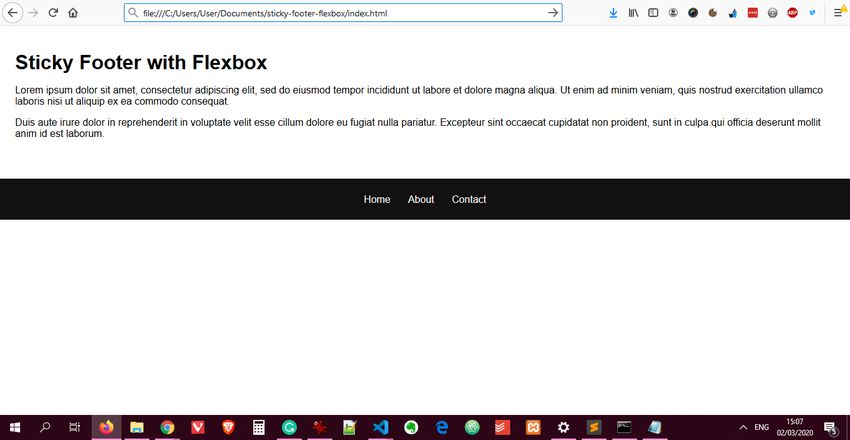Open Calculator from the taskbar

[259, 428]
